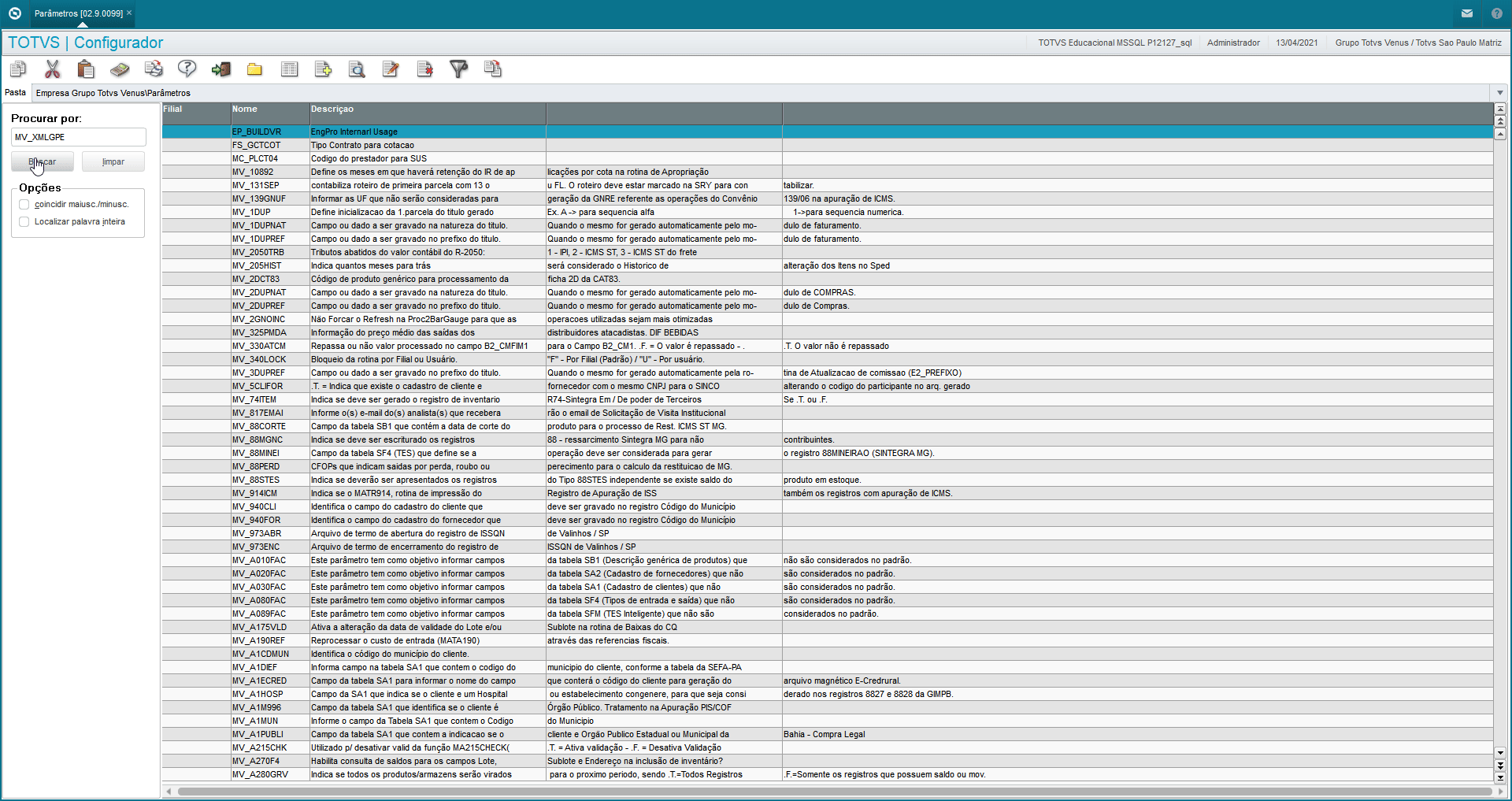
Task: Select the MV_2050TRB row
Action: tap(828, 253)
